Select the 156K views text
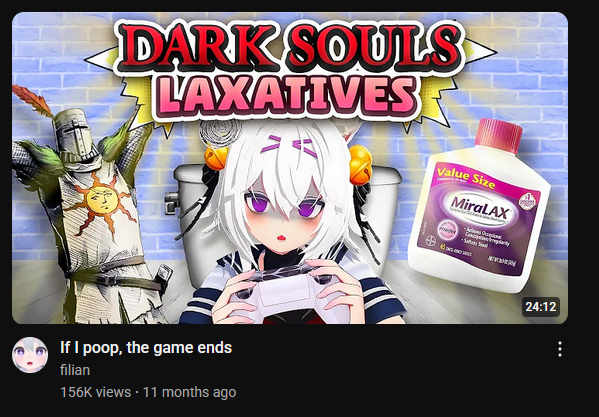The image size is (599, 417). point(96,392)
